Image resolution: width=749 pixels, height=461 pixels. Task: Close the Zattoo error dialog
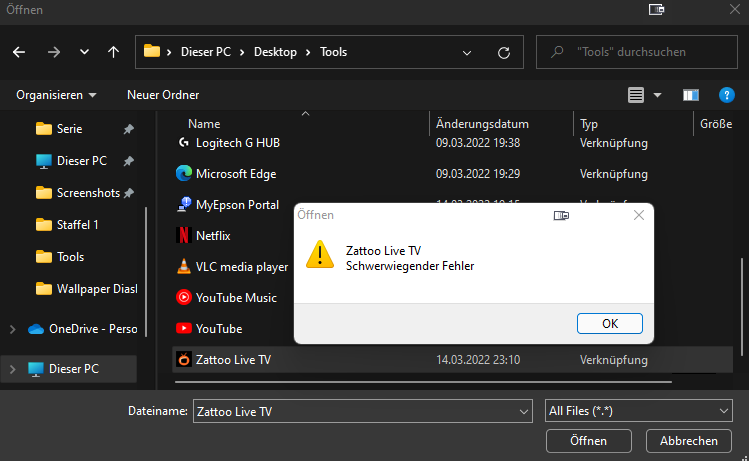click(639, 215)
